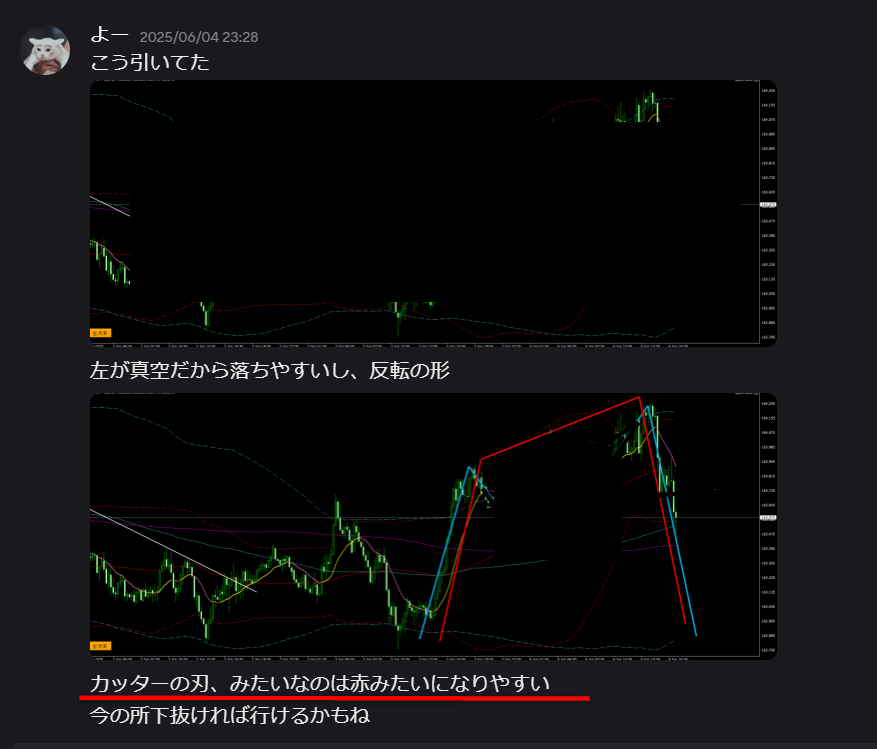
Task: Click the orange label in the first chart
Action: [101, 332]
